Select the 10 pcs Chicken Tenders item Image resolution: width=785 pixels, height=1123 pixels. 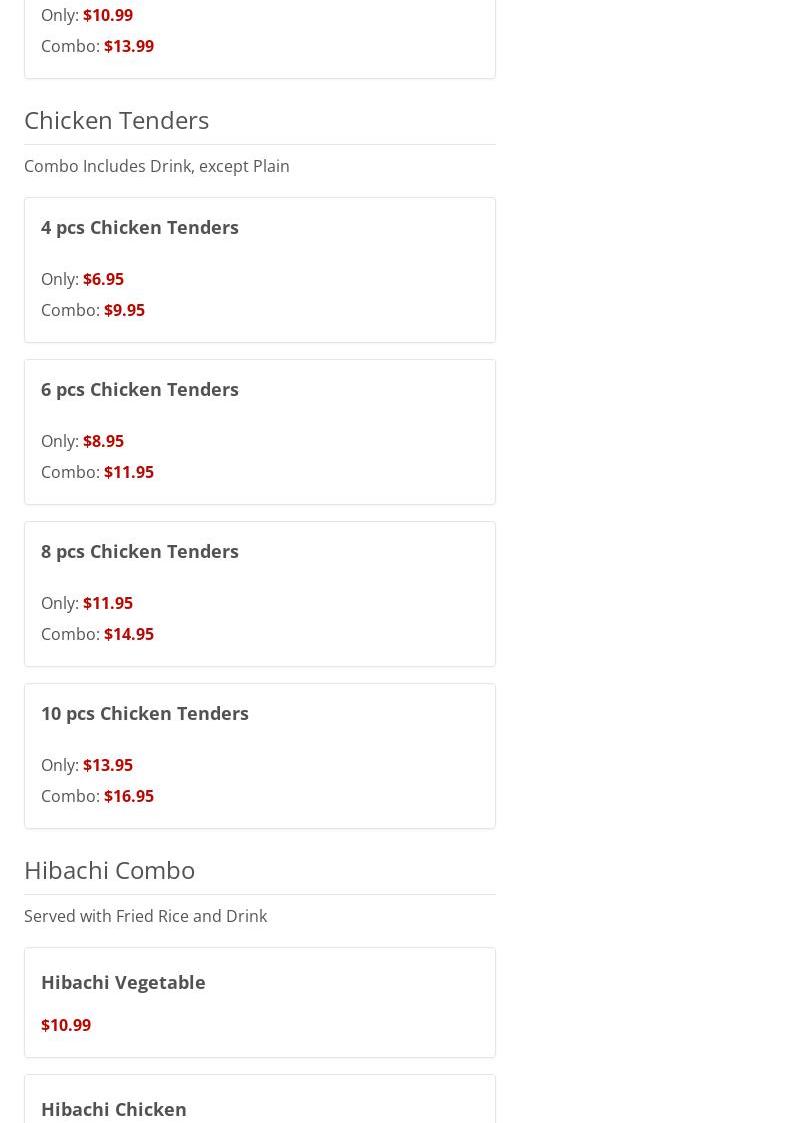tap(260, 756)
